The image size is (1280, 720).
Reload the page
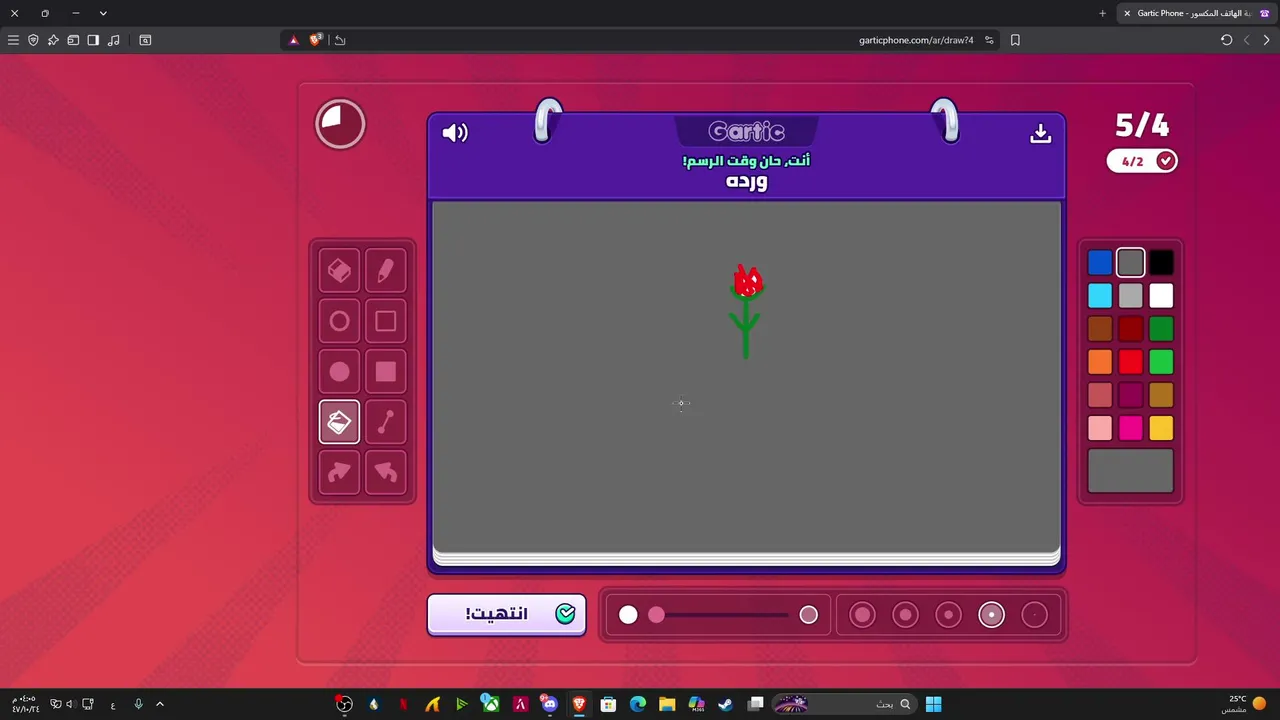[x=1226, y=40]
